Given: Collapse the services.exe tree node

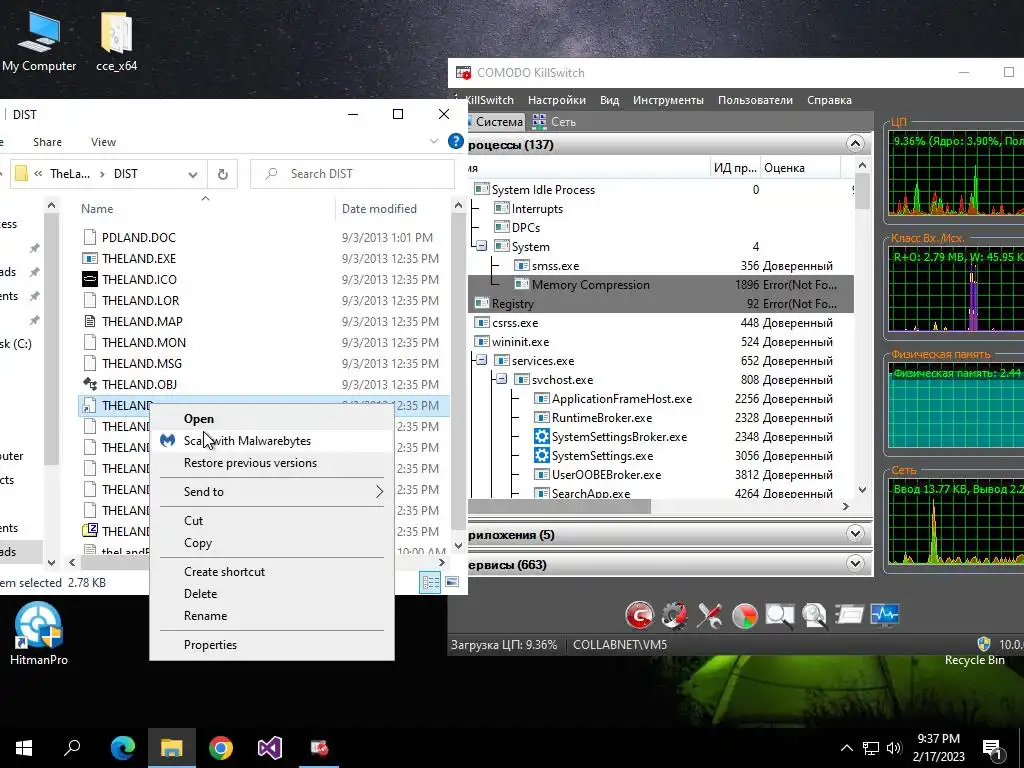Looking at the screenshot, I should pyautogui.click(x=481, y=360).
